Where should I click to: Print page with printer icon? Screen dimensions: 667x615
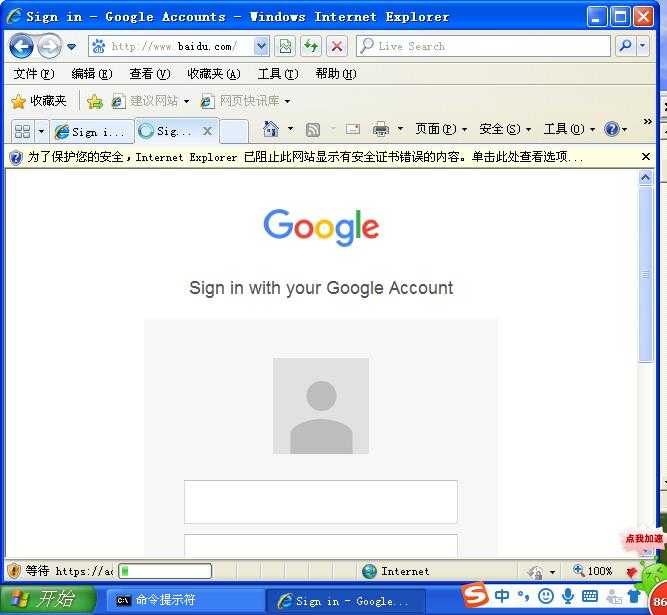click(x=381, y=129)
